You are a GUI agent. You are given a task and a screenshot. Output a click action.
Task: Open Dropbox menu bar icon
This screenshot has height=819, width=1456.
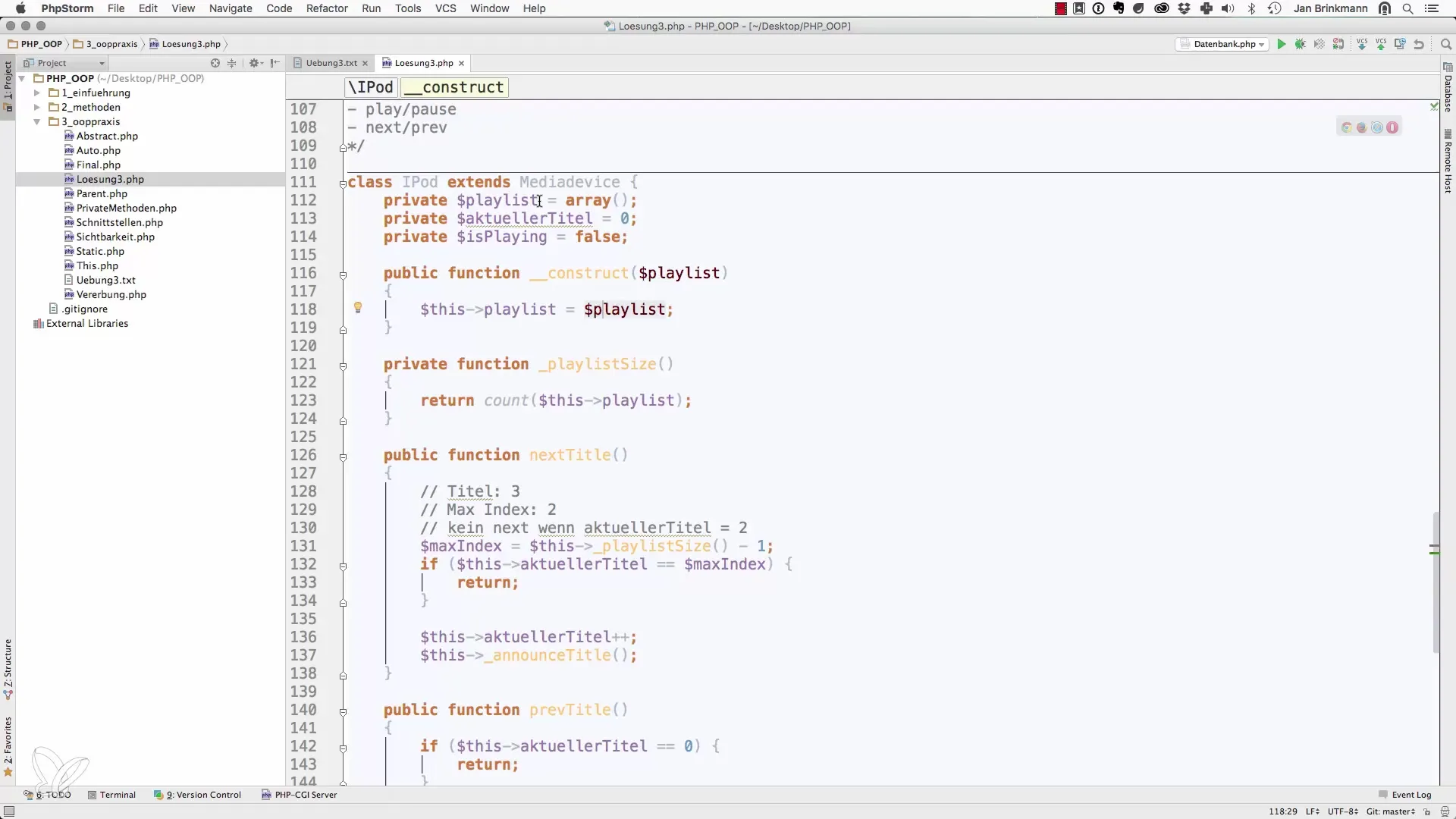coord(1185,8)
